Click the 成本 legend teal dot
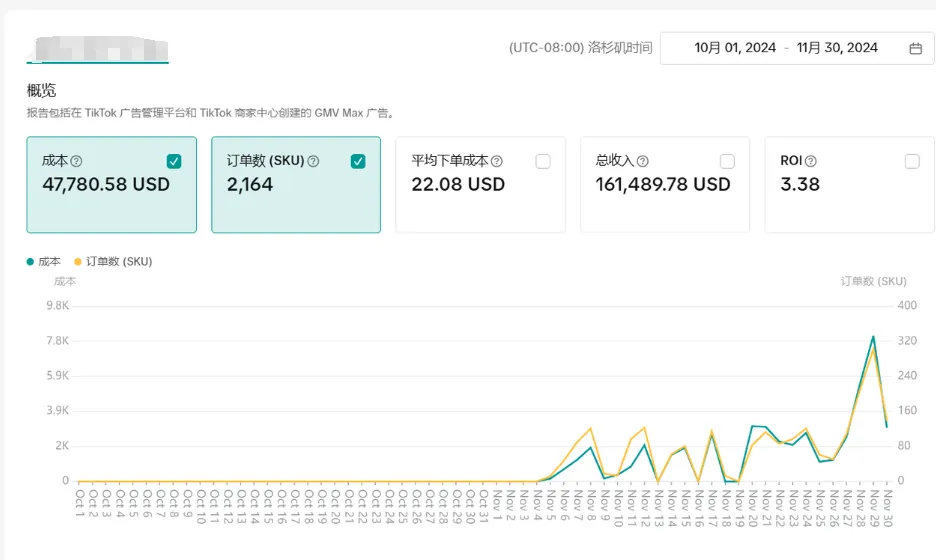This screenshot has height=560, width=936. coord(30,261)
